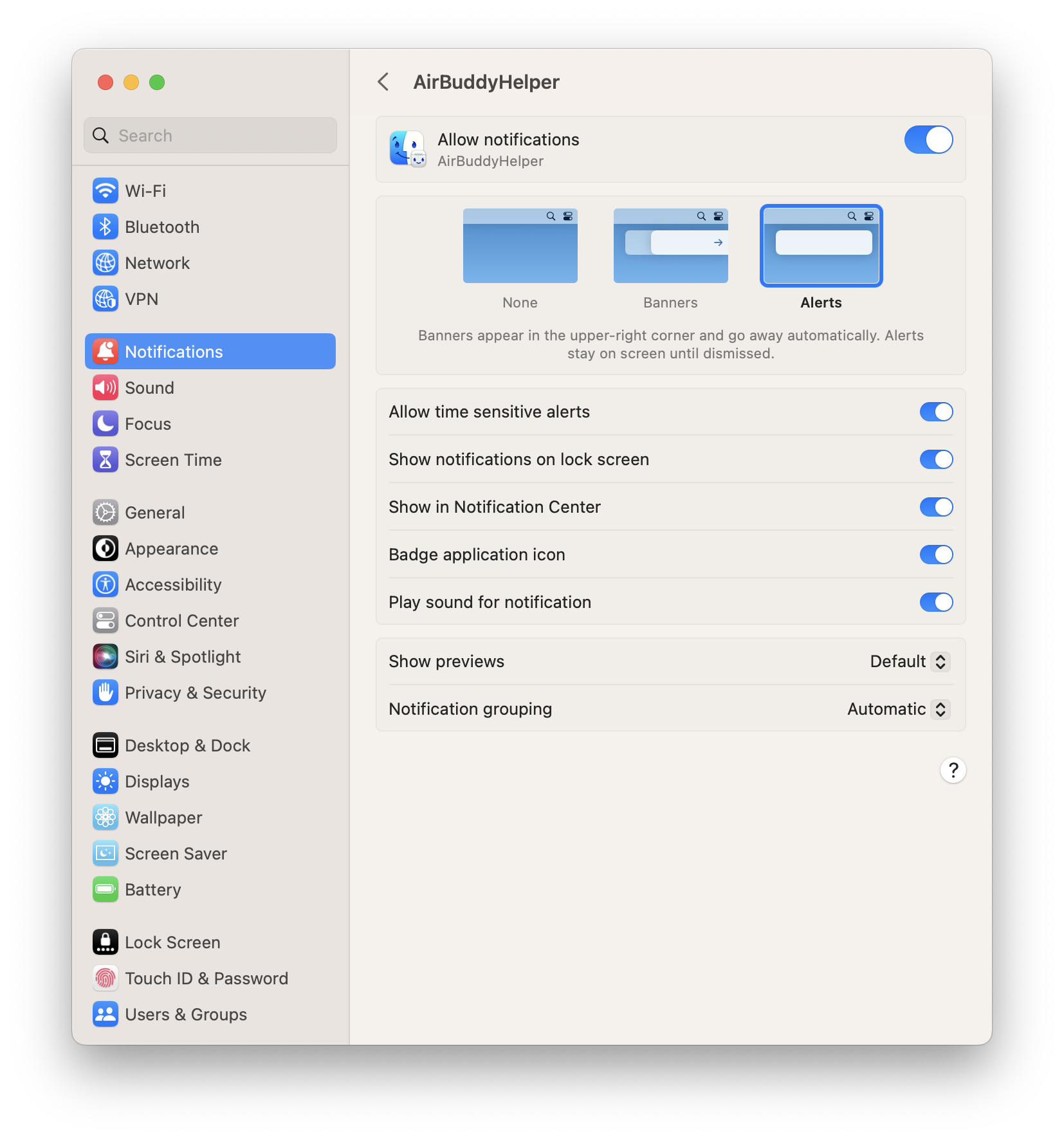Open the Displays sun icon
The height and width of the screenshot is (1140, 1064).
coord(105,781)
